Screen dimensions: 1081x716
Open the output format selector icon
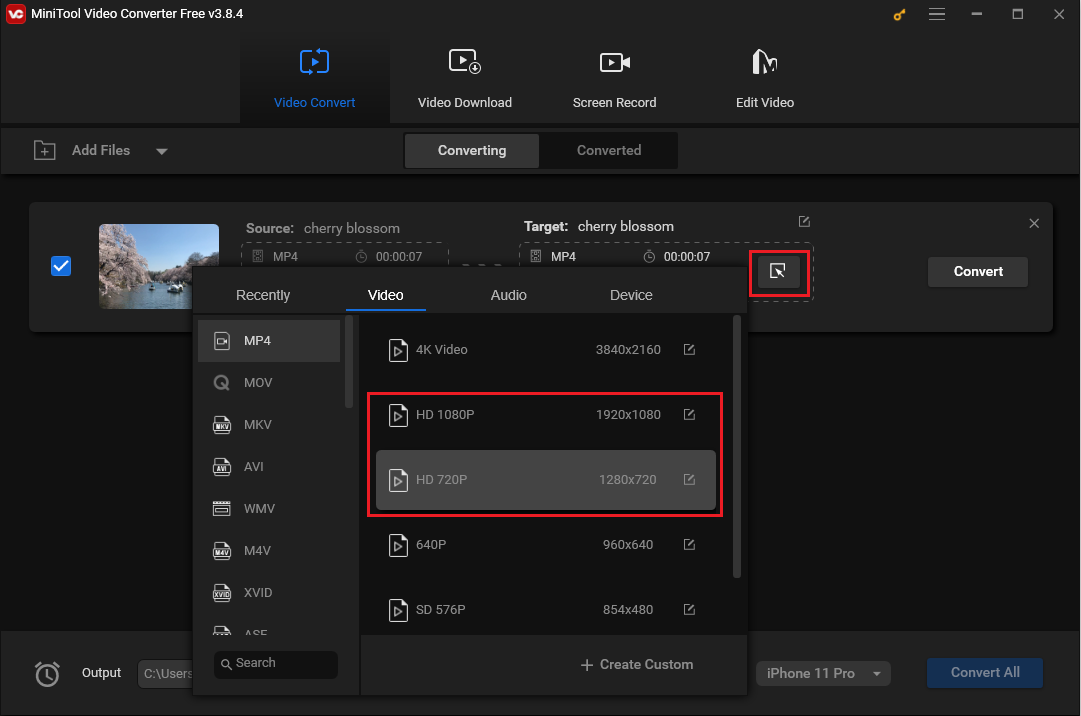778,272
